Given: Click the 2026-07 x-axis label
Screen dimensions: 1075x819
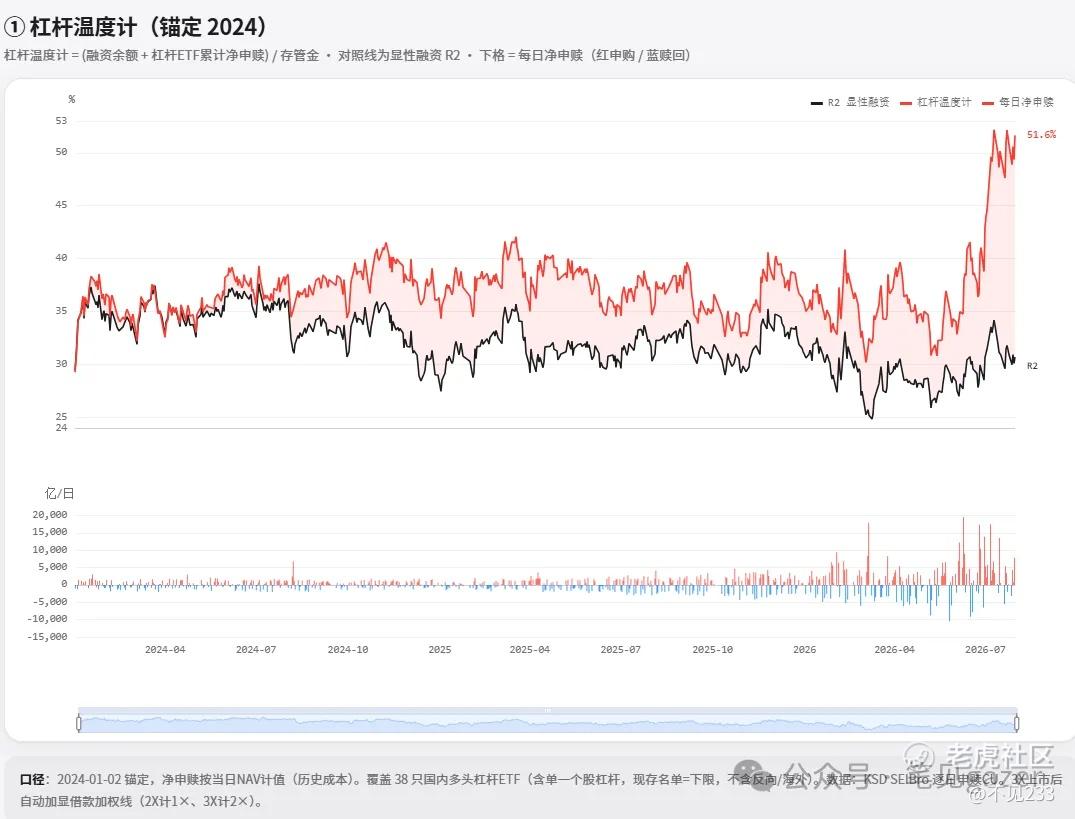Looking at the screenshot, I should pyautogui.click(x=985, y=649).
